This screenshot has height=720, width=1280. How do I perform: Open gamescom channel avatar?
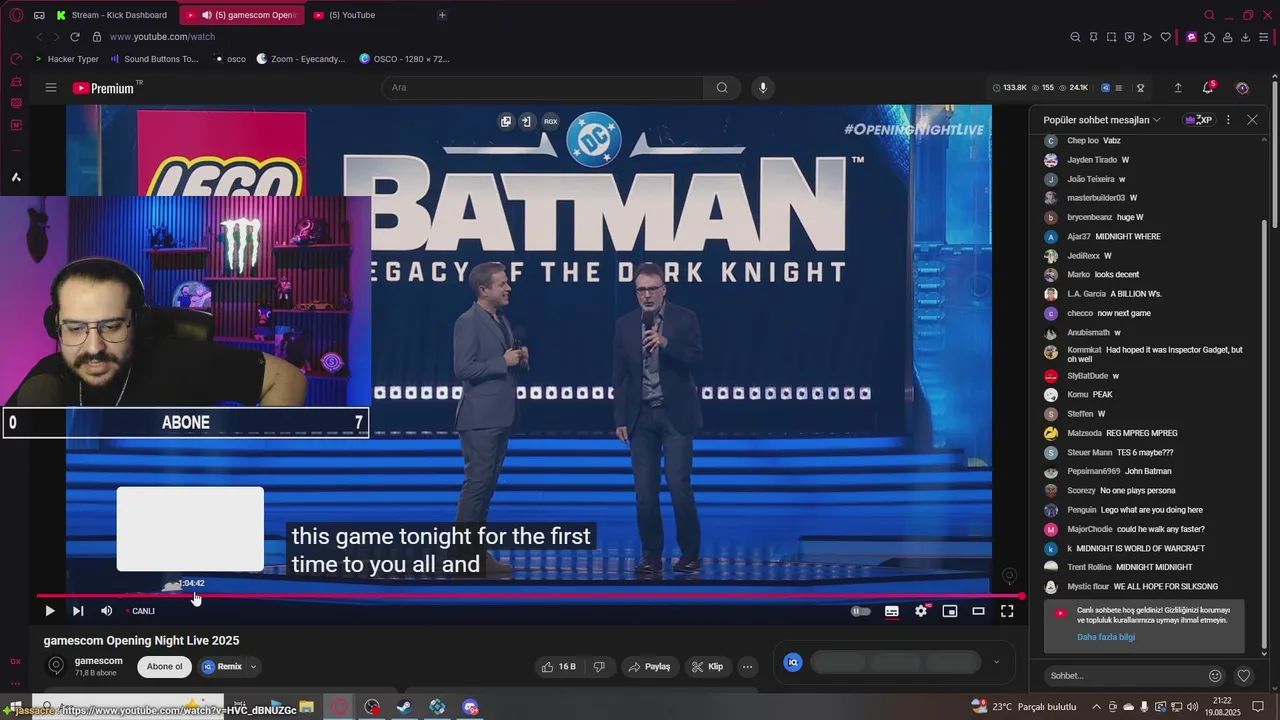pos(56,666)
